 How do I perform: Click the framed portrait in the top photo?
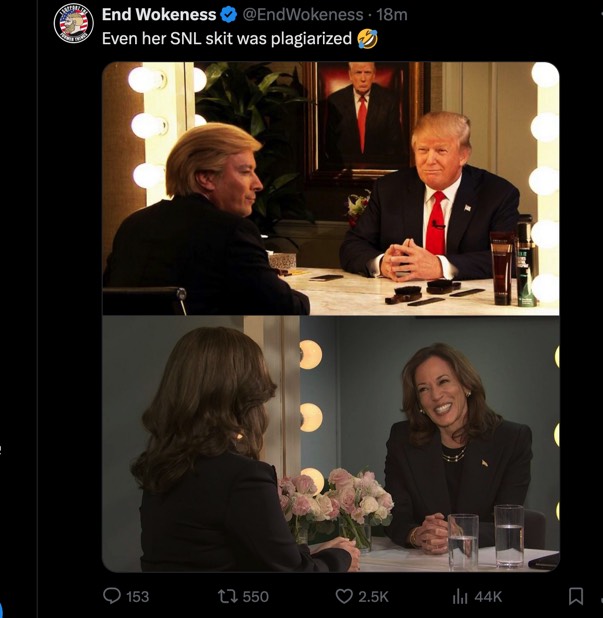[x=361, y=118]
